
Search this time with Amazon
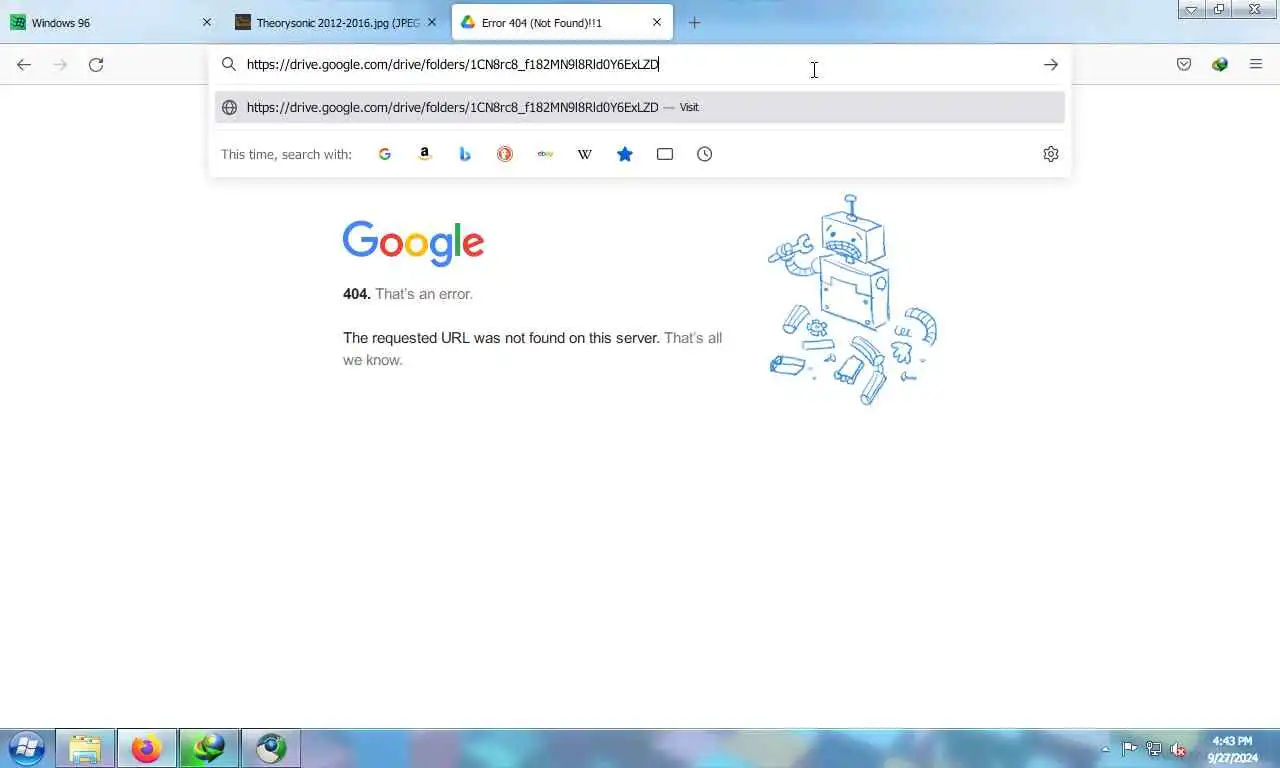(425, 154)
